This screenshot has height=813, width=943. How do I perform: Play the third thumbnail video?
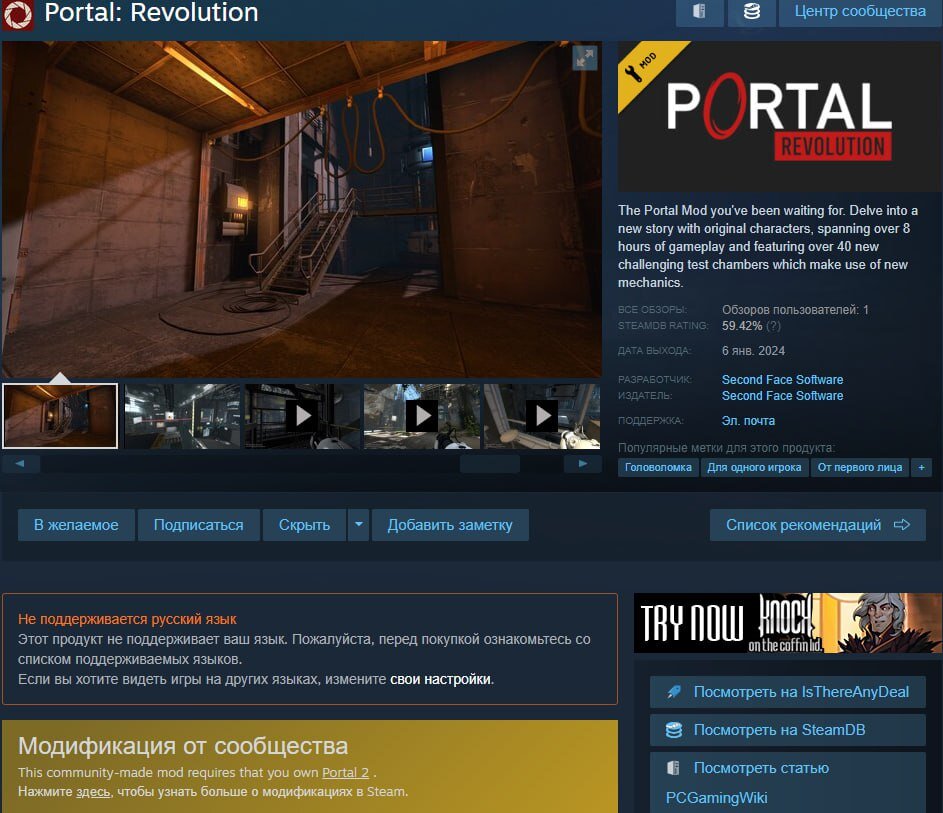click(302, 416)
